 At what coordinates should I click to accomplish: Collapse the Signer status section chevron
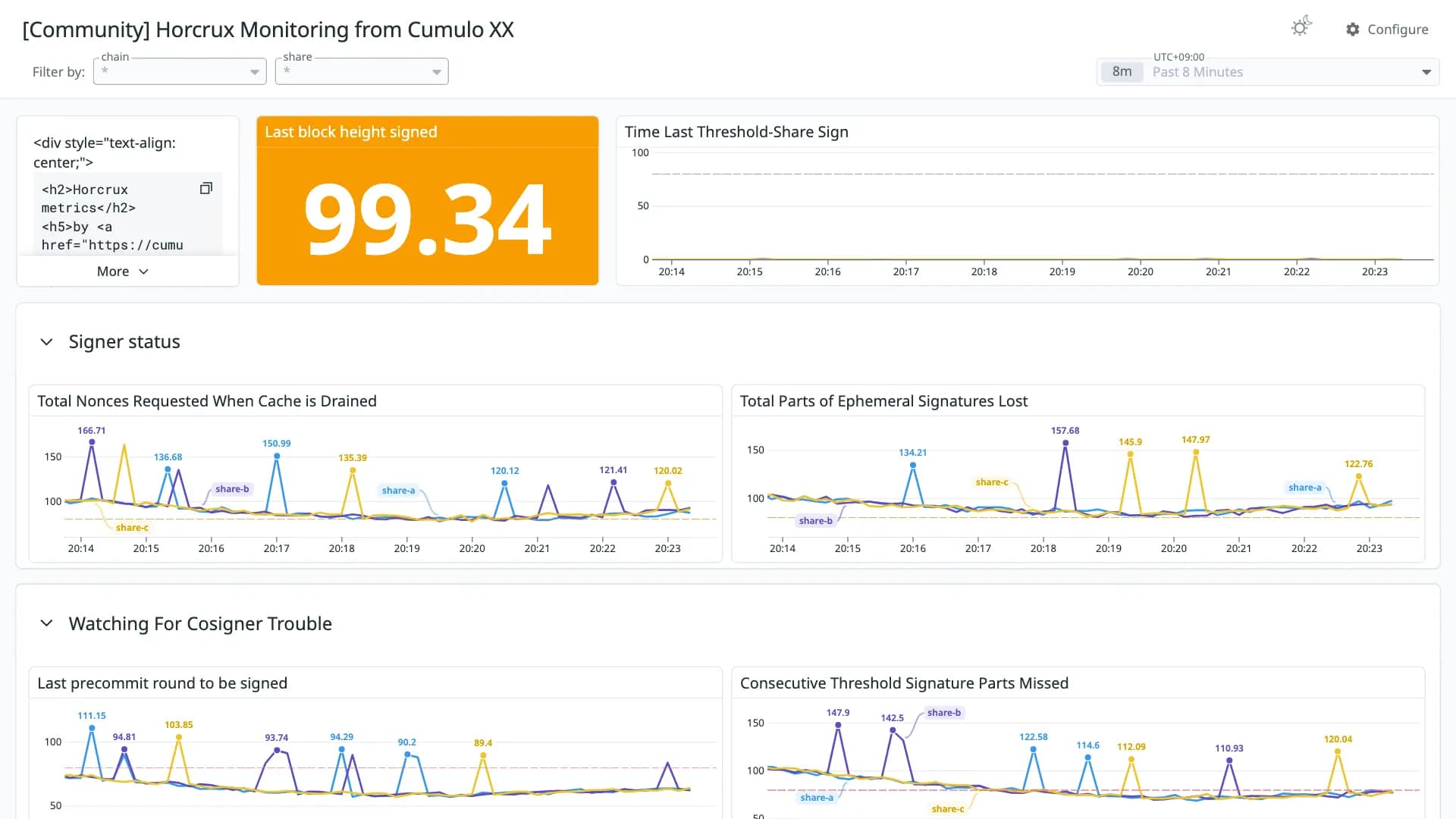[46, 342]
